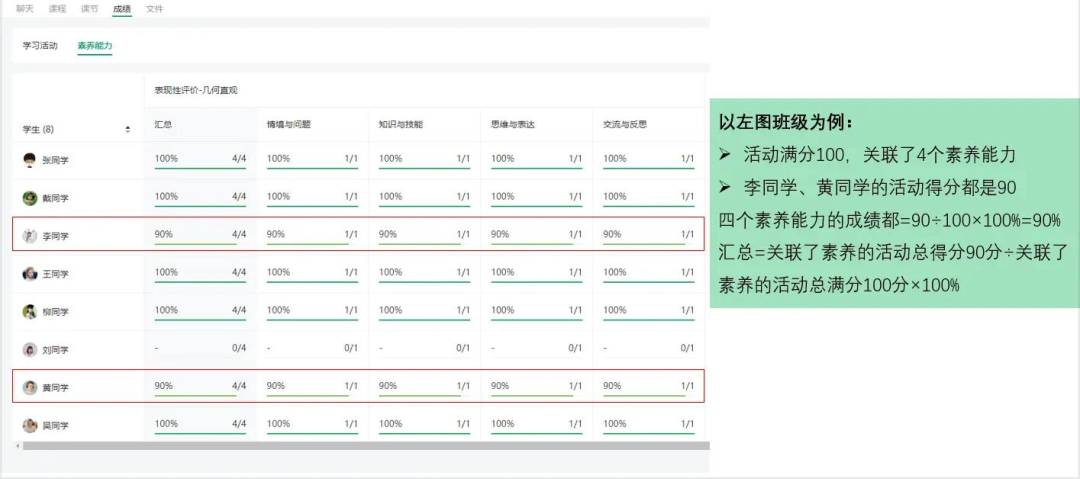
Task: Click 黄同学's avatar
Action: pos(30,387)
